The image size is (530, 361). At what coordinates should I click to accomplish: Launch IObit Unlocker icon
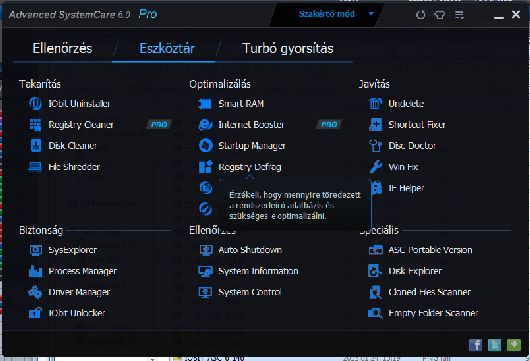[x=35, y=313]
